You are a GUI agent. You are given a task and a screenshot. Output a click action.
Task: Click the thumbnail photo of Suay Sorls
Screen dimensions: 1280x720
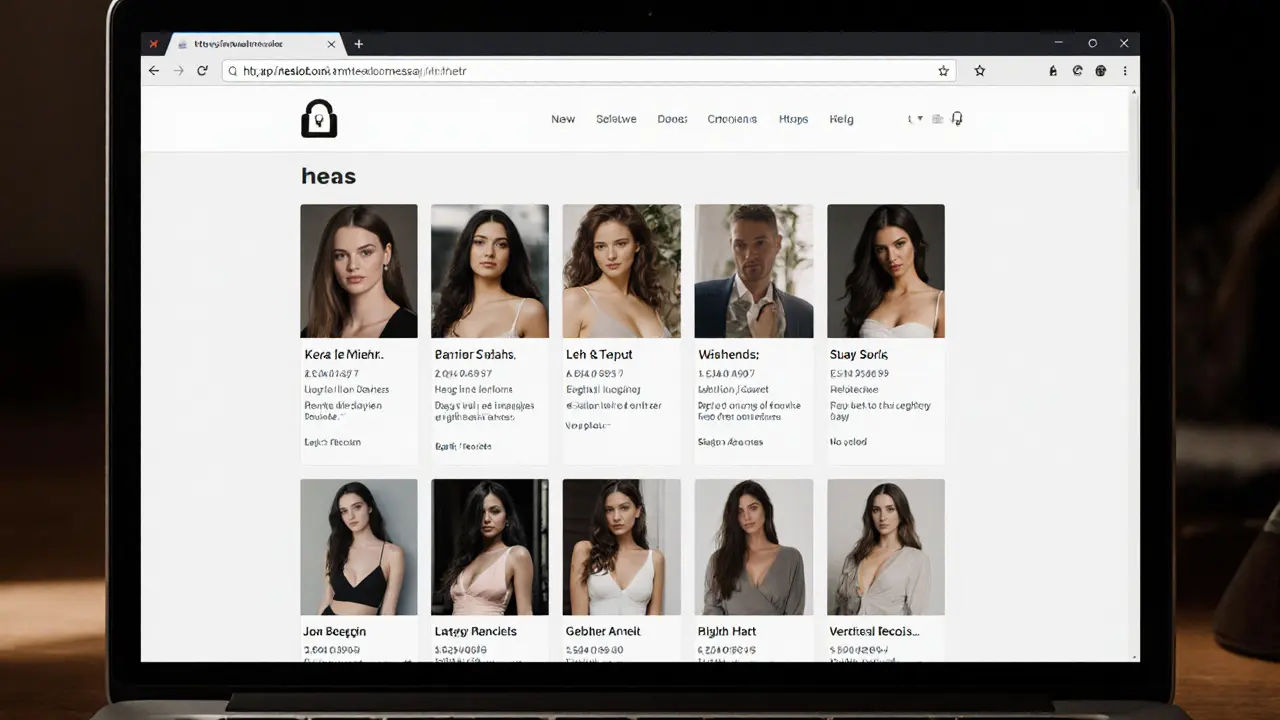pos(885,271)
